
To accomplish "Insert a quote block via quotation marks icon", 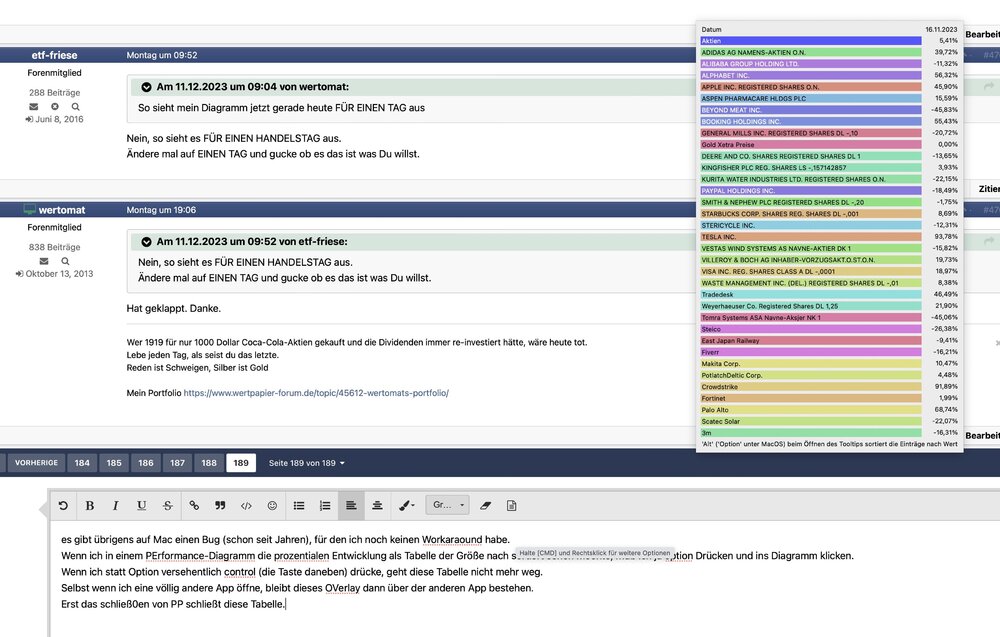I will tap(220, 506).
